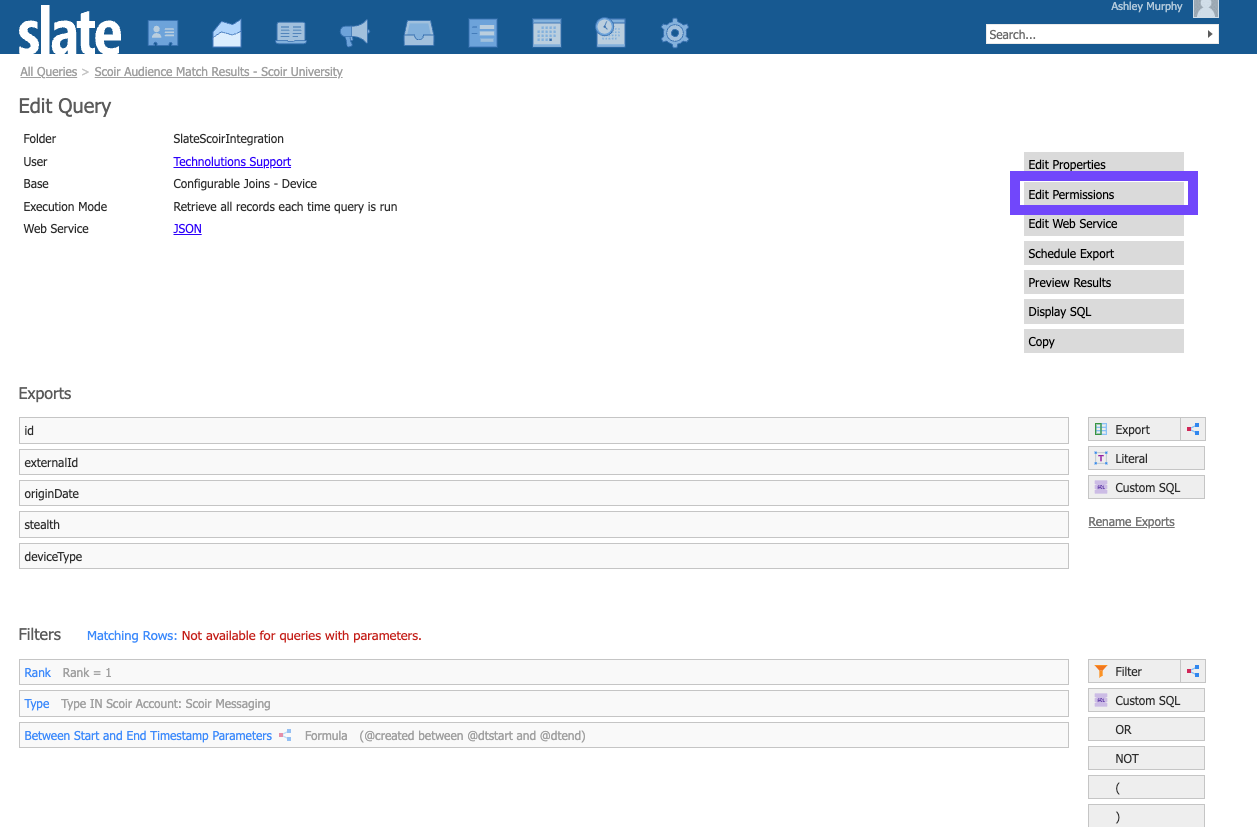
Task: Insert an opening parenthesis
Action: [1146, 787]
